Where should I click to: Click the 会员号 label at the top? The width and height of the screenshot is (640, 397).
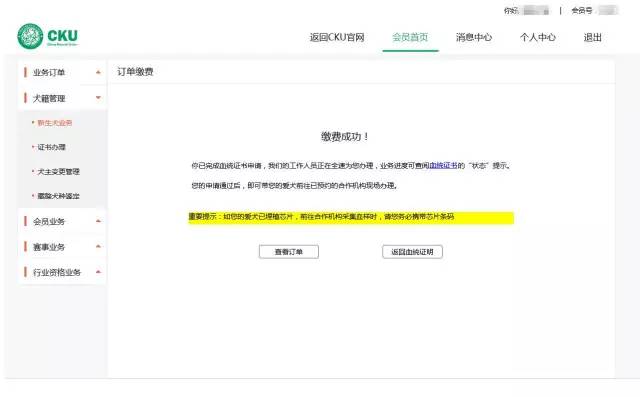click(582, 11)
